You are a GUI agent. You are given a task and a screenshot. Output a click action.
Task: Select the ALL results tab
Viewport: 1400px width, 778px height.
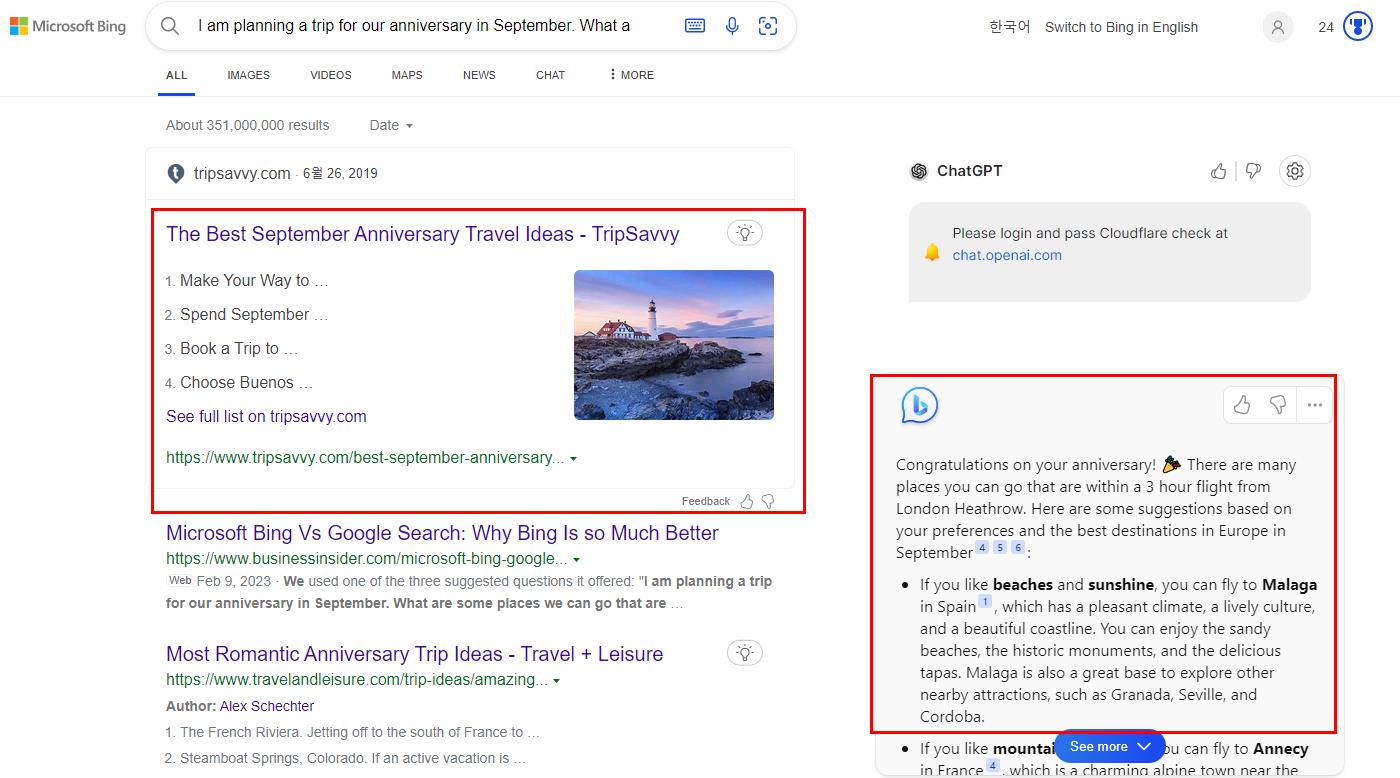click(x=177, y=75)
